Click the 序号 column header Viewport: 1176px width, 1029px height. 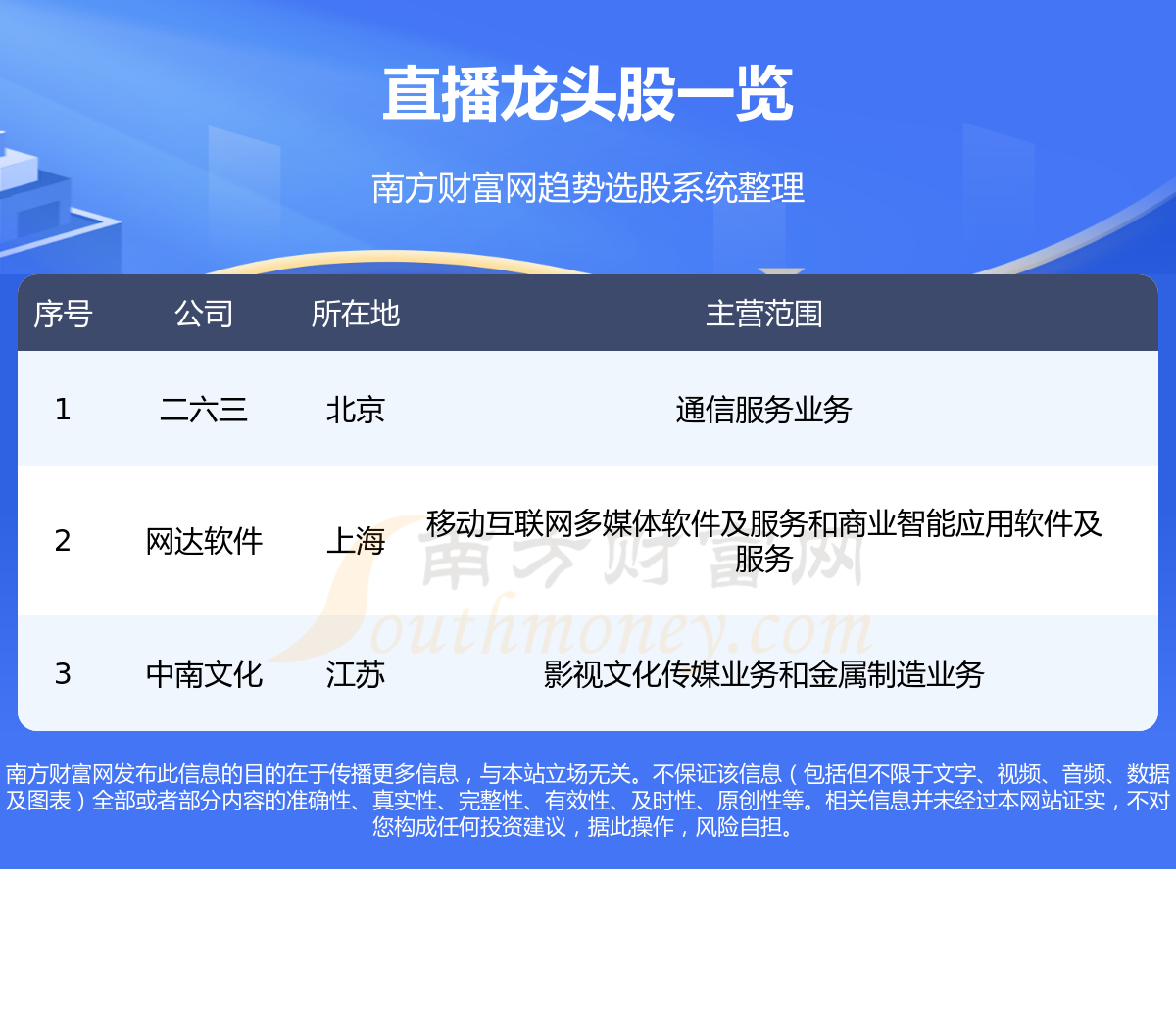point(63,314)
